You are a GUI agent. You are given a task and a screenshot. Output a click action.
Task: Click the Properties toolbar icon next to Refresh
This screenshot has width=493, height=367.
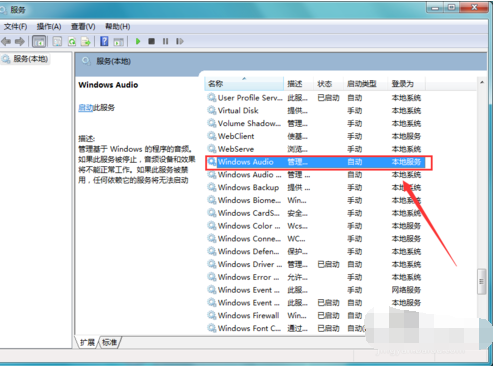[57, 42]
